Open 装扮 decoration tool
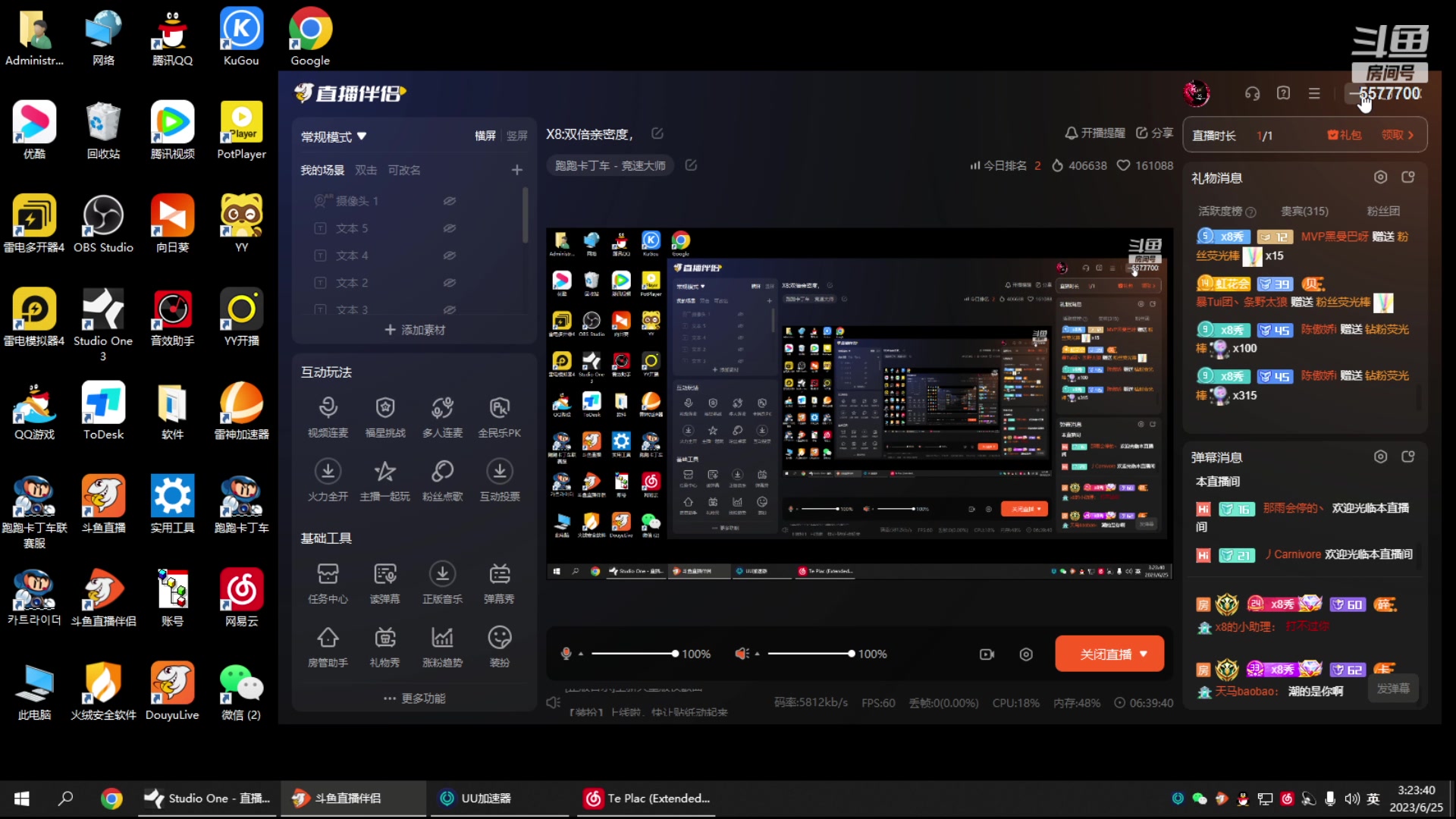The height and width of the screenshot is (819, 1456). (x=500, y=646)
